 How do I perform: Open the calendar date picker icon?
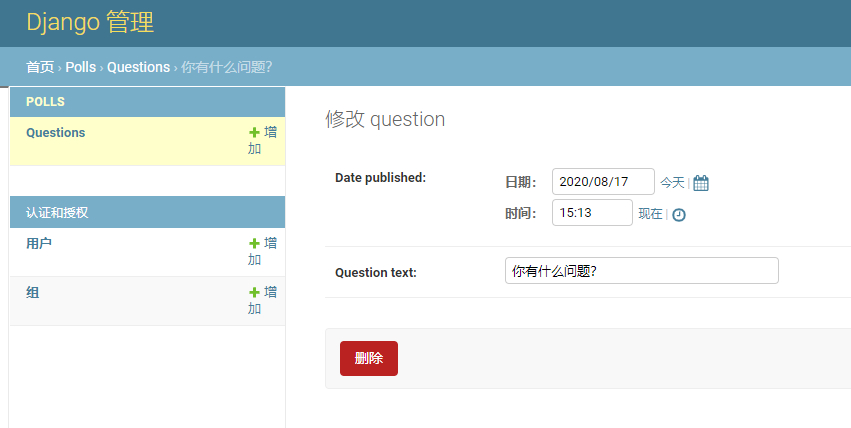click(701, 183)
